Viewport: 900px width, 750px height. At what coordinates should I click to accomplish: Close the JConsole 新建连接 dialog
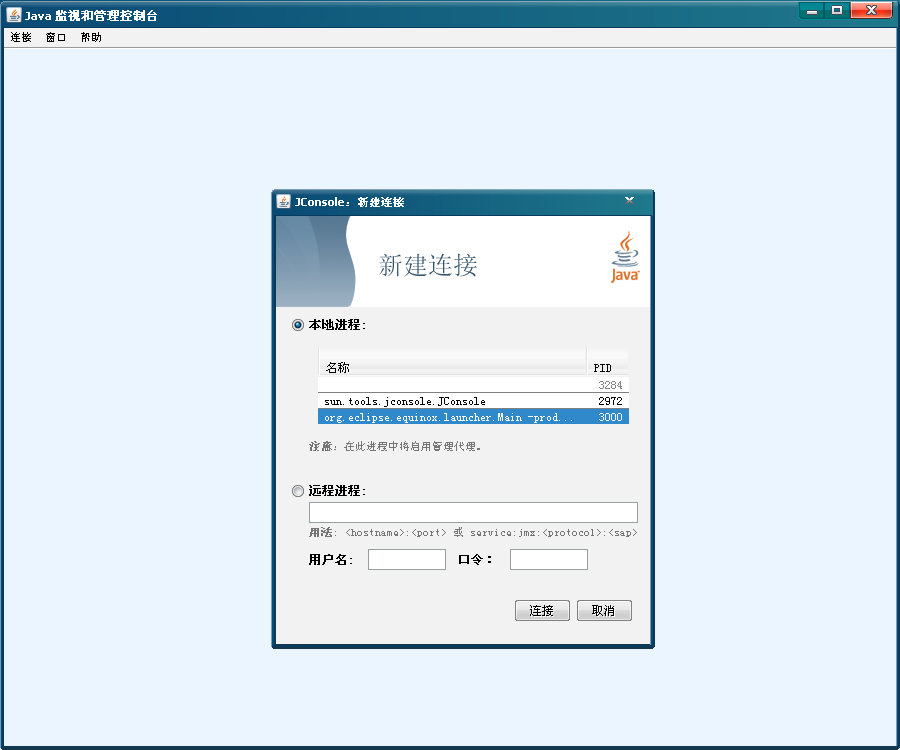[630, 200]
